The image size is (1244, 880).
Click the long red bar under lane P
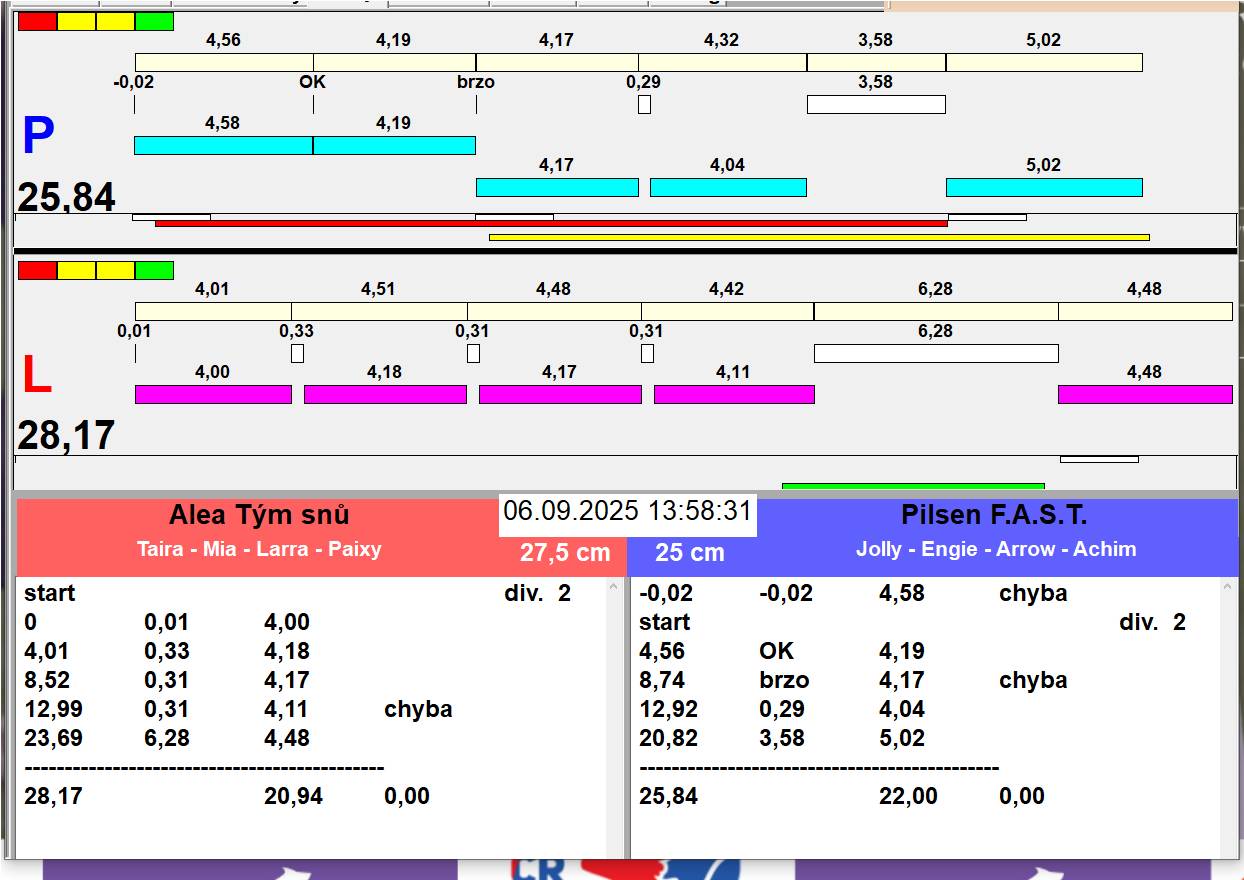tap(551, 223)
